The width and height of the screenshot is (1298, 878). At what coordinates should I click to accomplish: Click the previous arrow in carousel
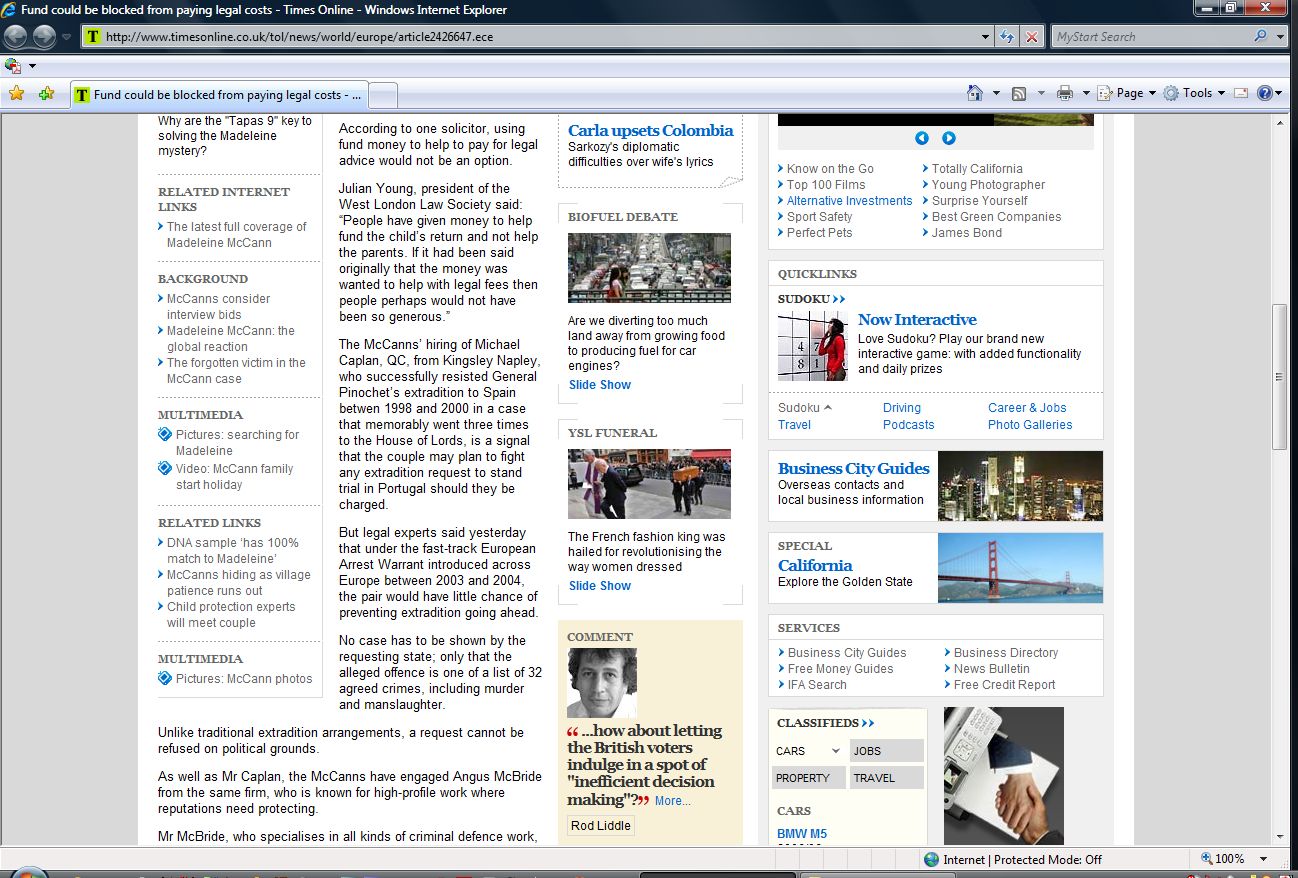click(x=922, y=138)
